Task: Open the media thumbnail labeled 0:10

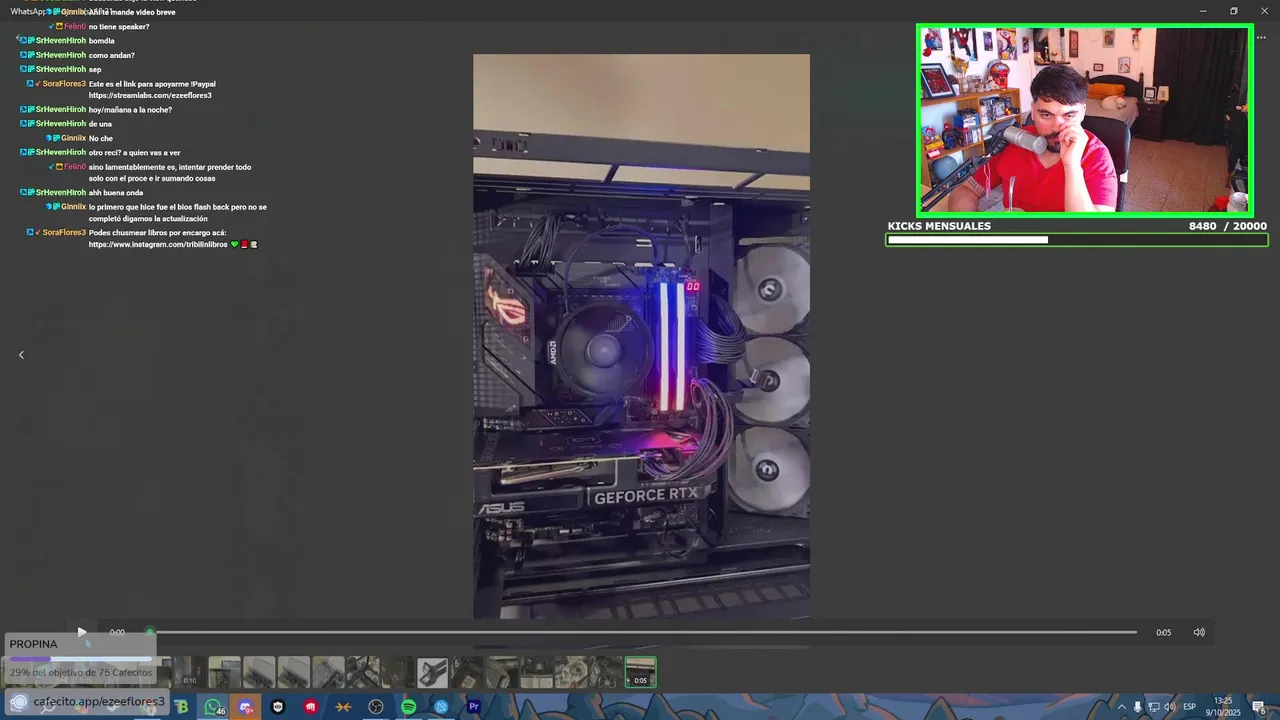Action: point(189,672)
